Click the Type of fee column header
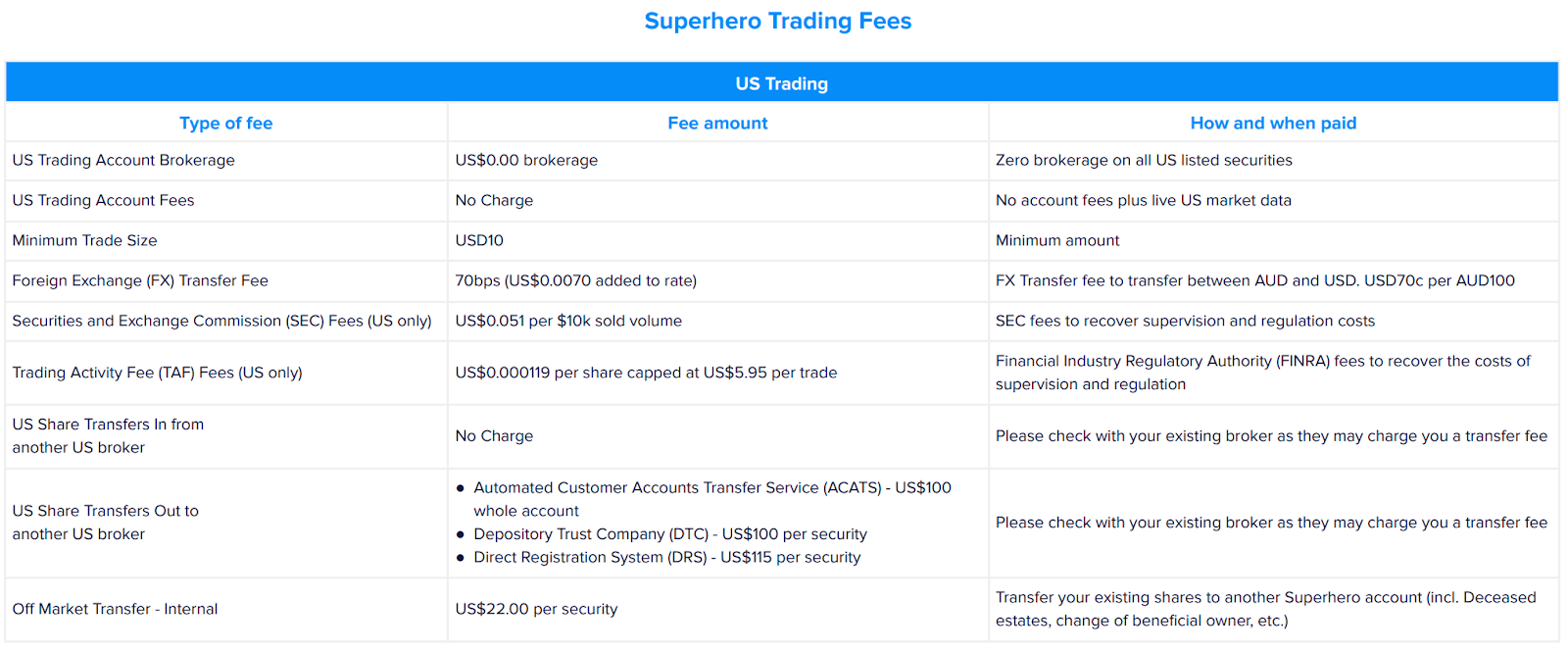Viewport: 1568px width, 652px height. 226,123
